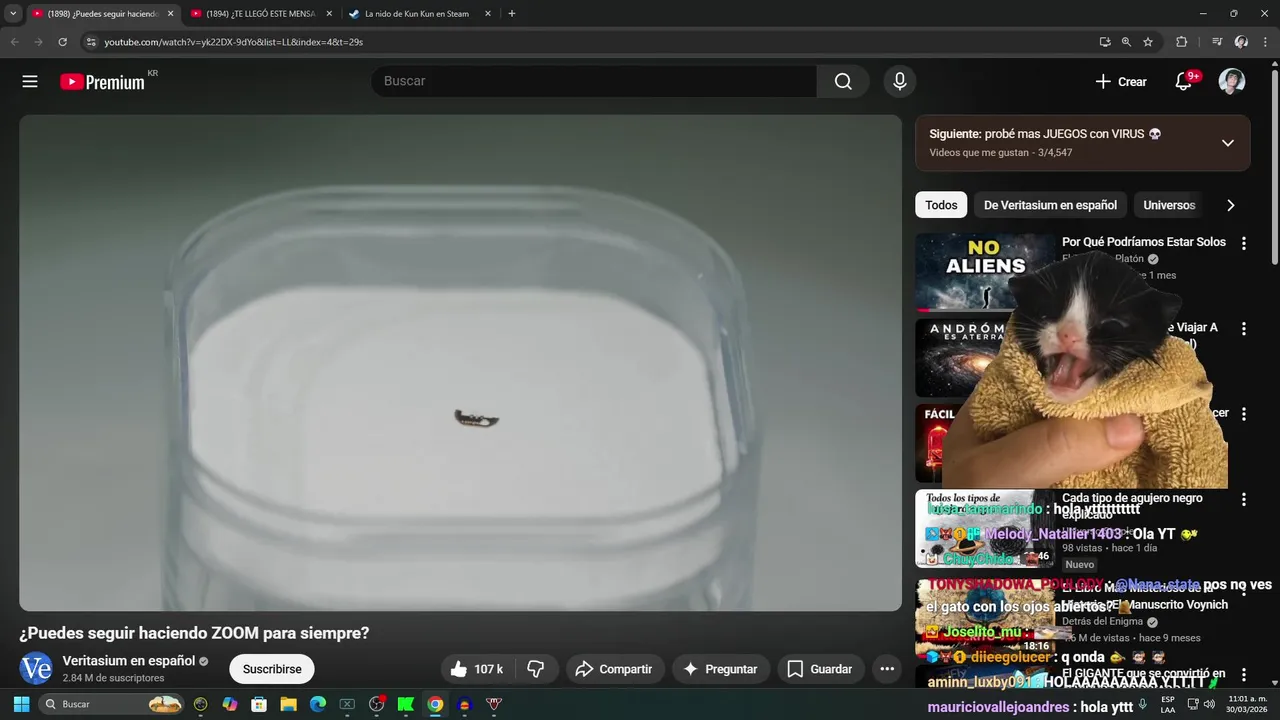Open Kick app icon in taskbar
The image size is (1280, 720).
tap(406, 704)
